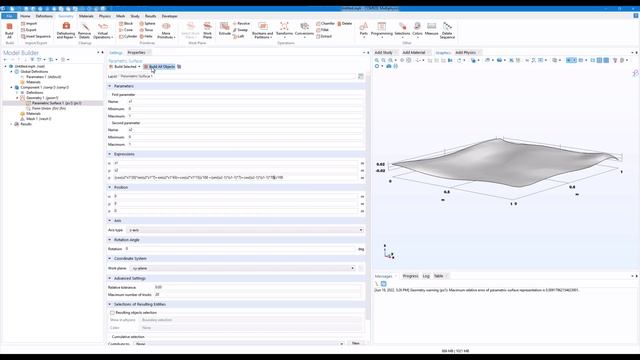Select Form Union node in tree
640x360 pixels.
tap(49, 109)
